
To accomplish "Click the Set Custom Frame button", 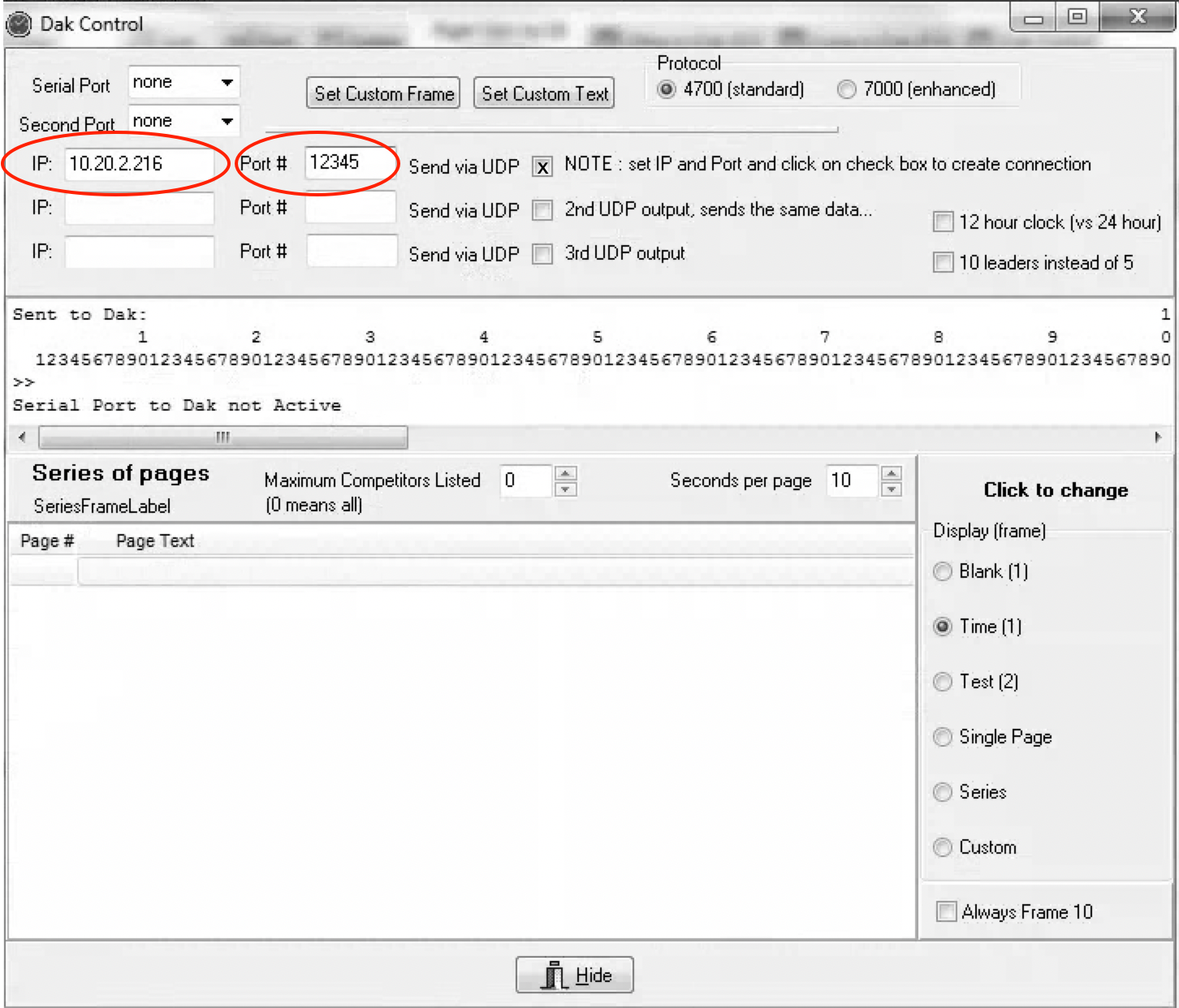I will (383, 93).
